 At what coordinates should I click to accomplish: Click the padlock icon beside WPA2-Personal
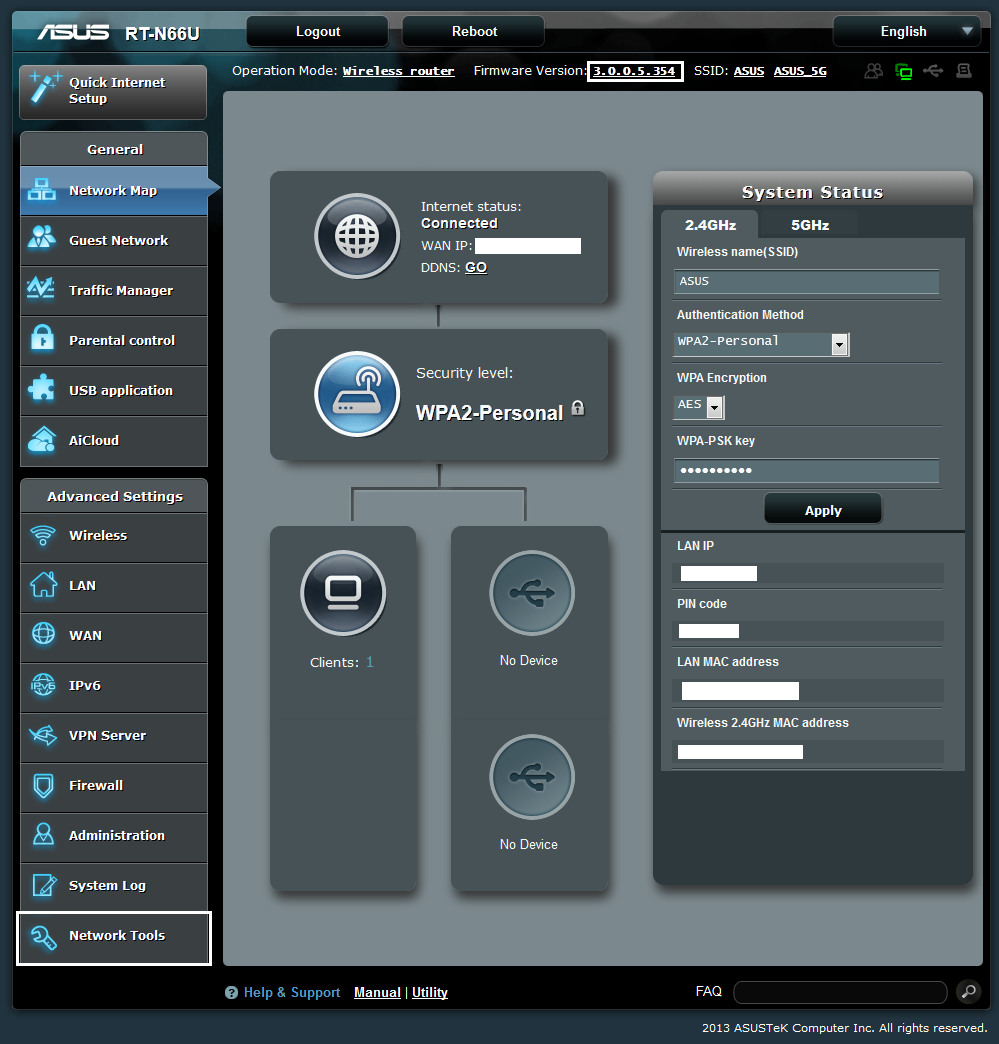pyautogui.click(x=578, y=408)
